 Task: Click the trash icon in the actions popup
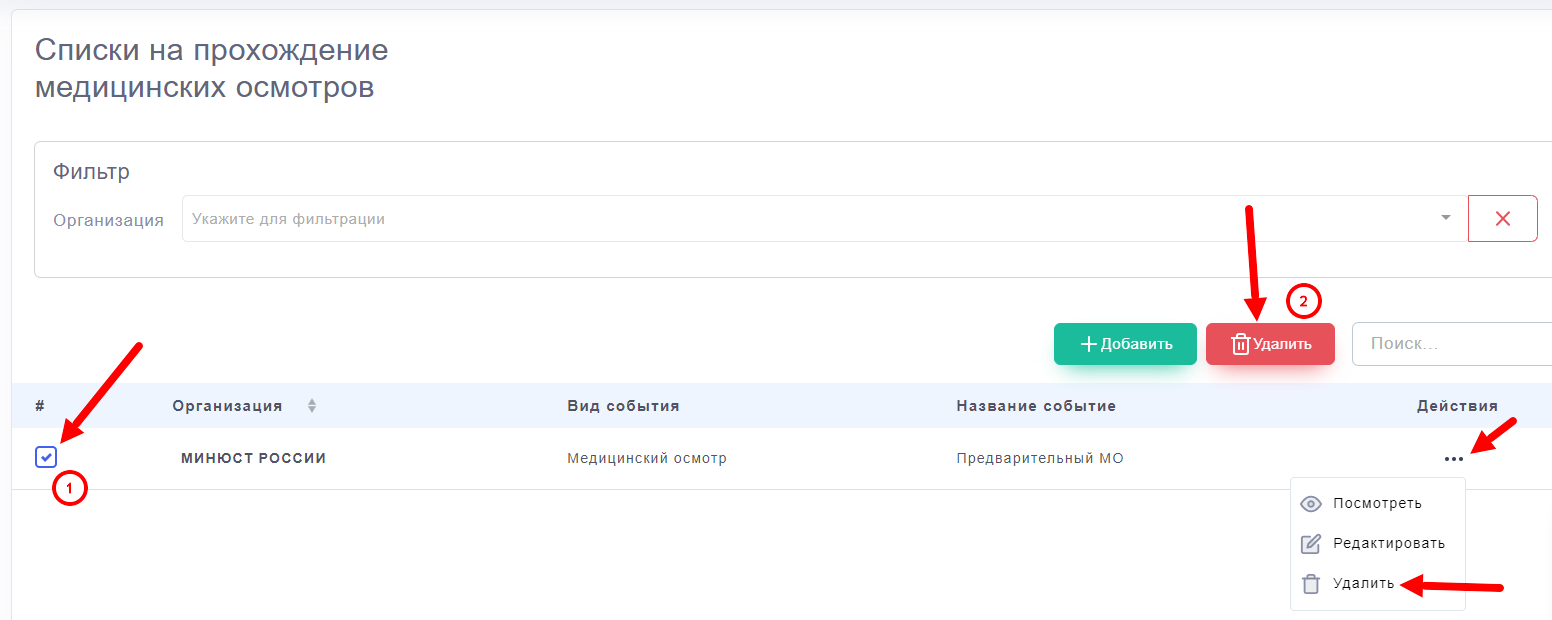click(1311, 584)
